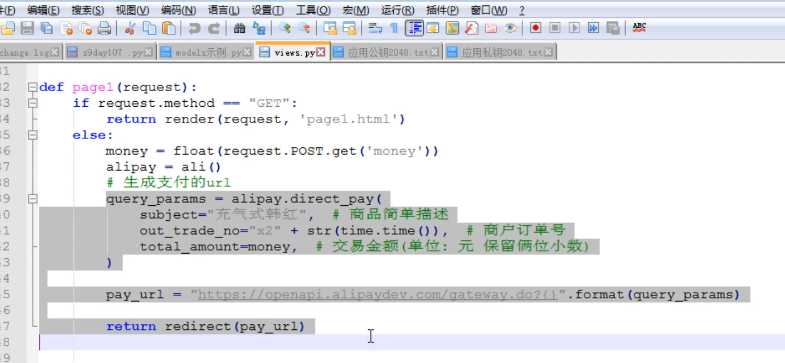This screenshot has height=363, width=785.
Task: Open the Function List toolbar icon
Action: pyautogui.click(x=472, y=29)
